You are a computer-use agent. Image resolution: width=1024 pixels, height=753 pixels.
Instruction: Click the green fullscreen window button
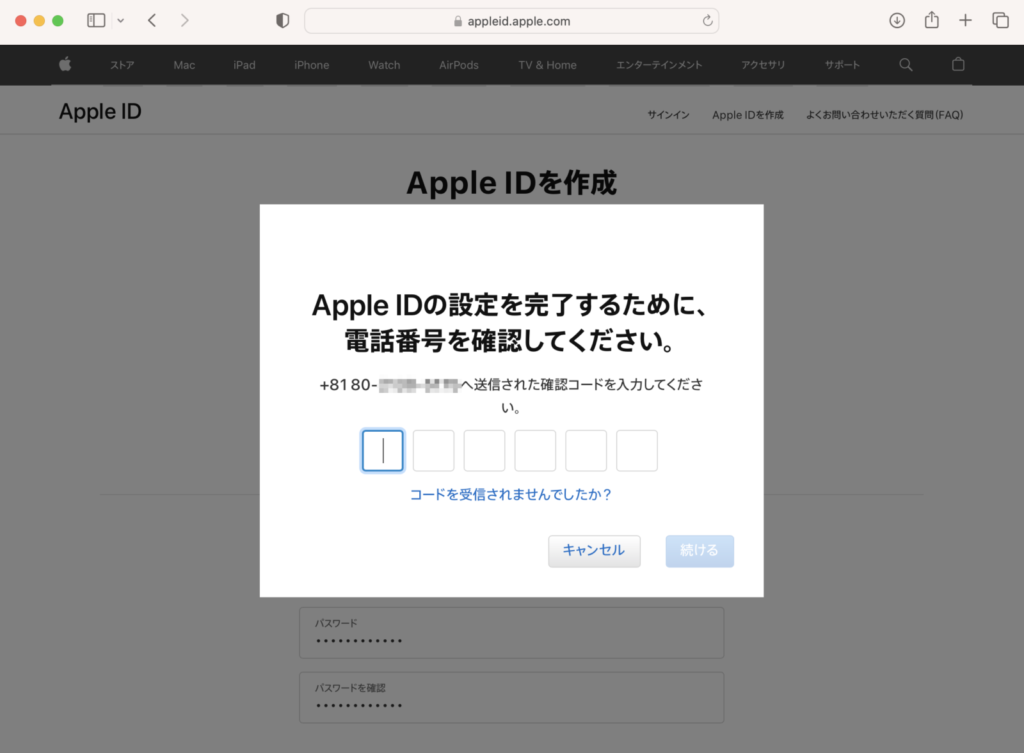click(57, 21)
